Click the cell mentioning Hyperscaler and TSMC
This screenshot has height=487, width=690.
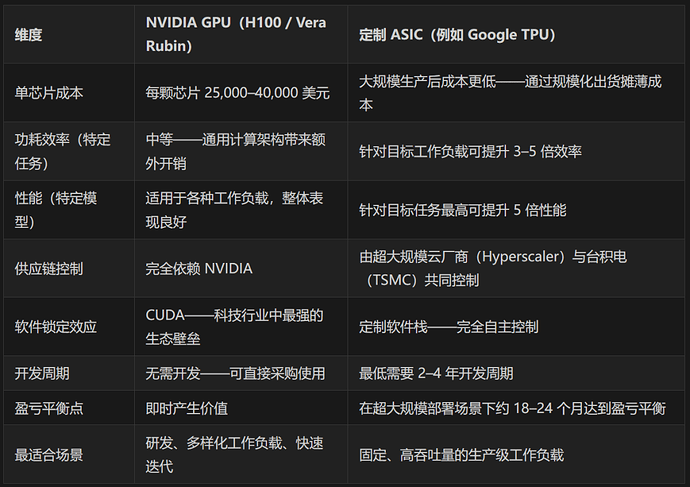(x=516, y=268)
